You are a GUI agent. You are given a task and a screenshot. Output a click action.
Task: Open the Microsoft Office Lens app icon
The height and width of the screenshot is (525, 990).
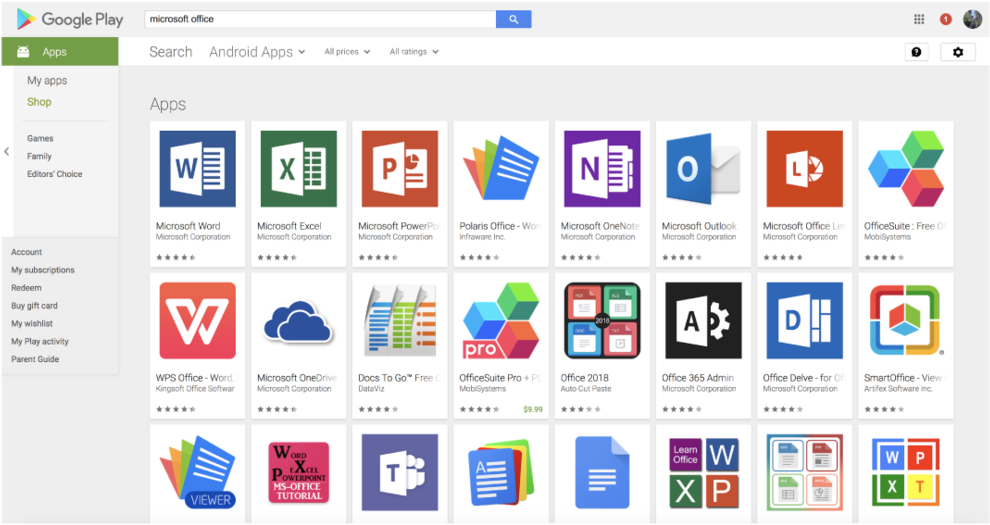click(x=804, y=168)
